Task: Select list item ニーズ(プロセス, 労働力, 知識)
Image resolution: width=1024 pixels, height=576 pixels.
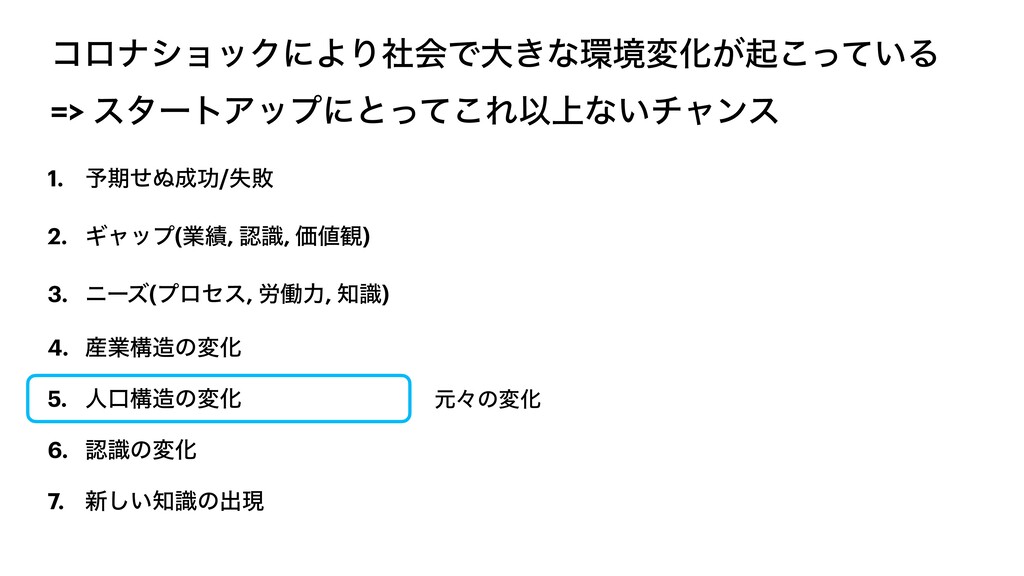Action: pos(237,293)
